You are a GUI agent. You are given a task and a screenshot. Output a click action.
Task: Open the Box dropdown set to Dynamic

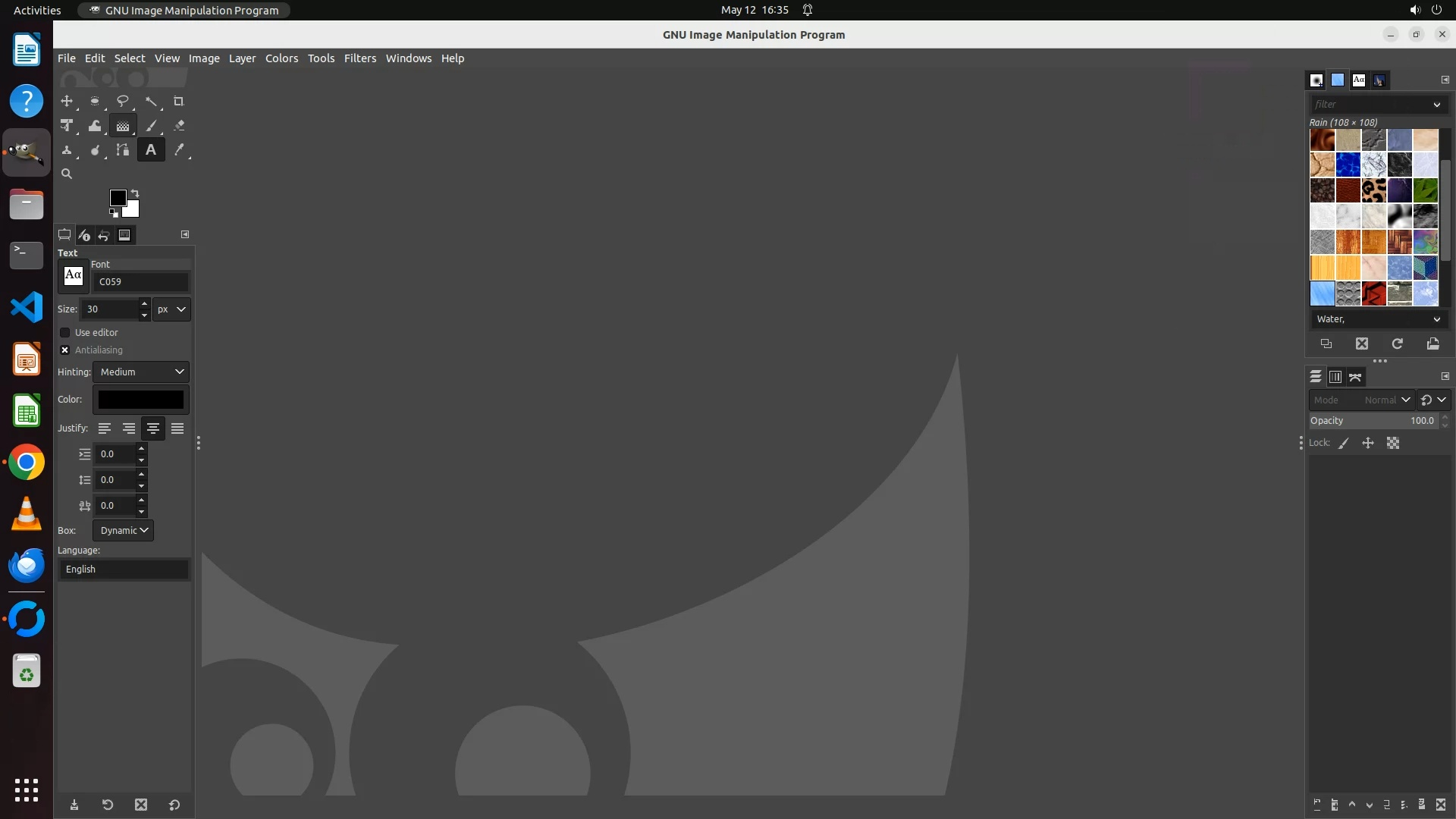pos(123,530)
